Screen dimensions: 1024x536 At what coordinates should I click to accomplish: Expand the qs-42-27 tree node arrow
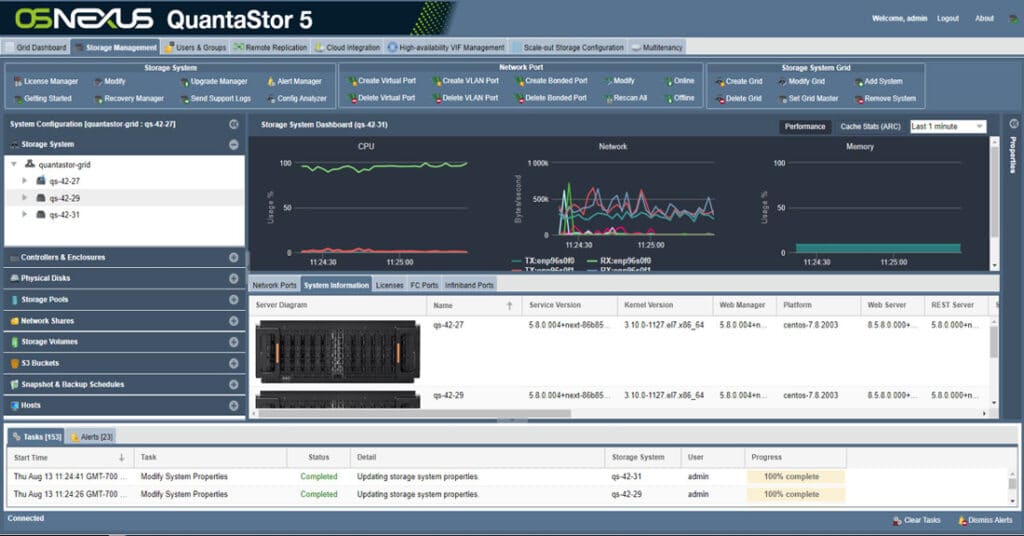[25, 181]
